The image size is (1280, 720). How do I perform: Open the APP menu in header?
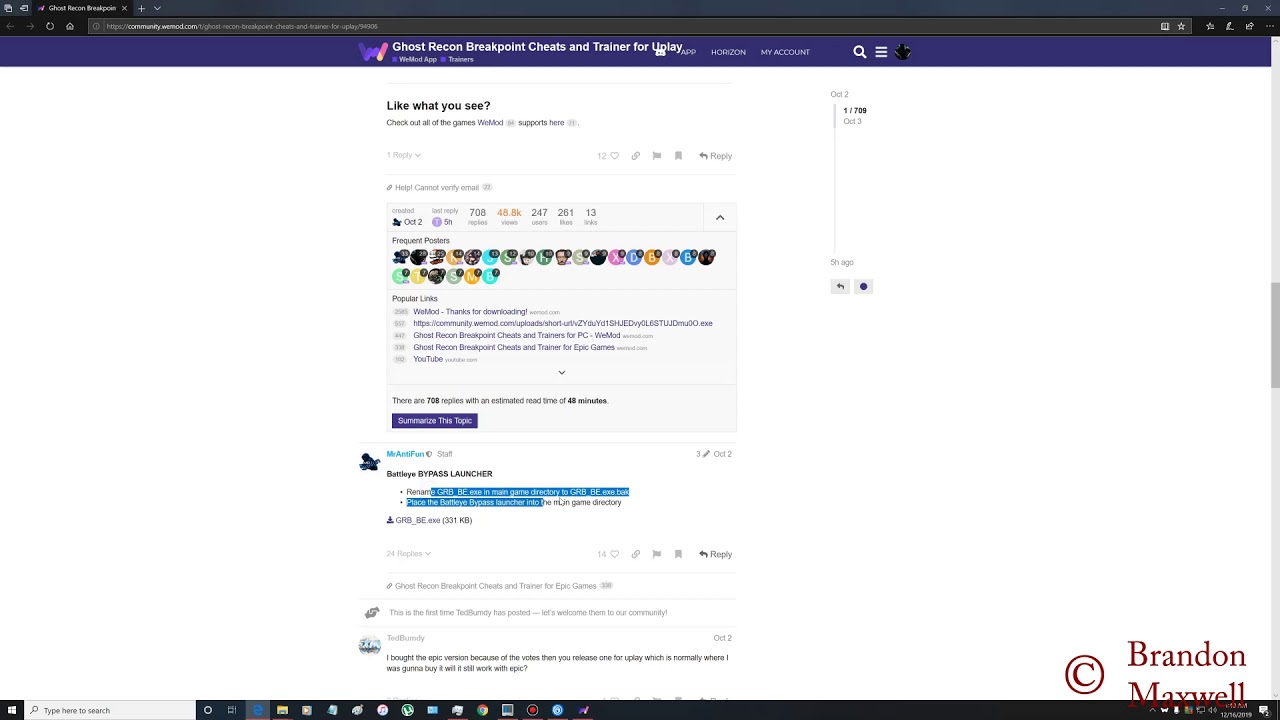pos(687,52)
